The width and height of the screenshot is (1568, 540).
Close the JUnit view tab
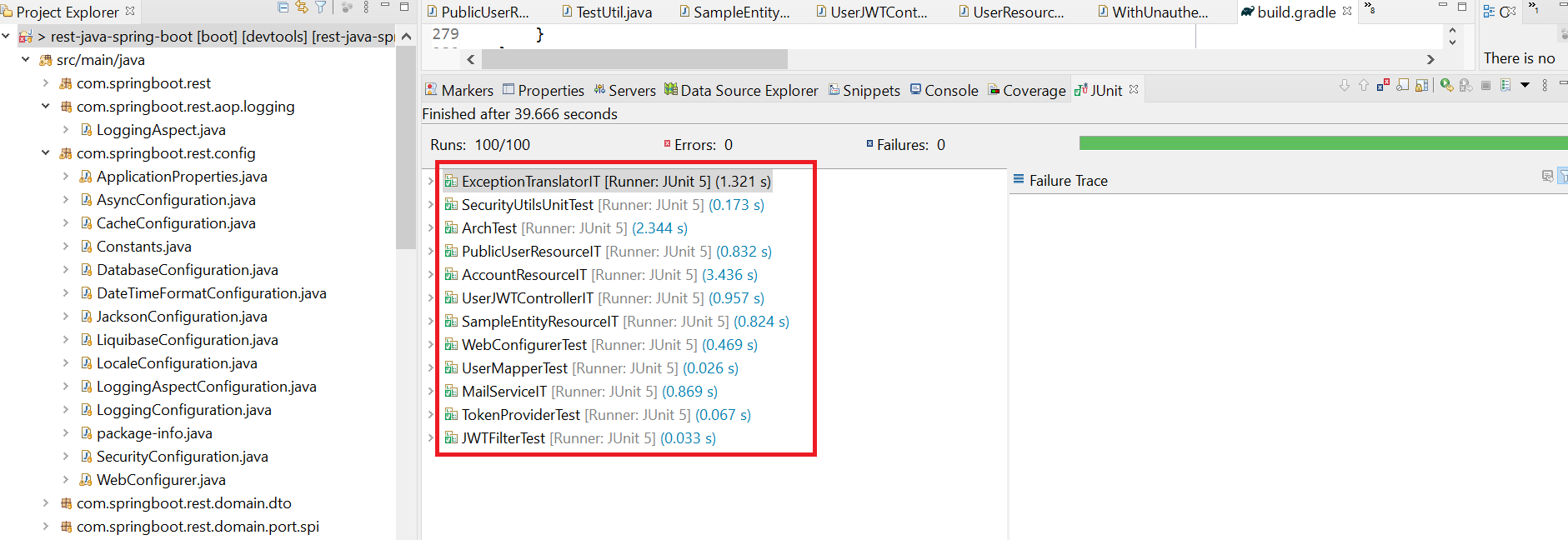[1134, 89]
